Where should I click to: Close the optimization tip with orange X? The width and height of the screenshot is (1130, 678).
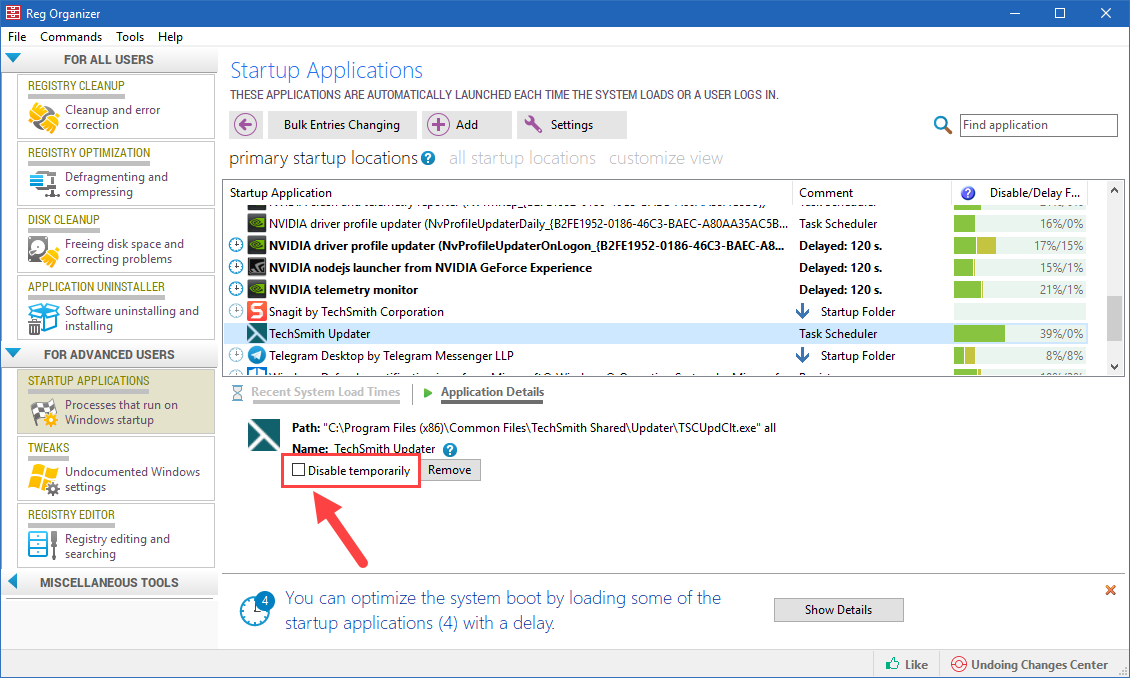pyautogui.click(x=1110, y=591)
